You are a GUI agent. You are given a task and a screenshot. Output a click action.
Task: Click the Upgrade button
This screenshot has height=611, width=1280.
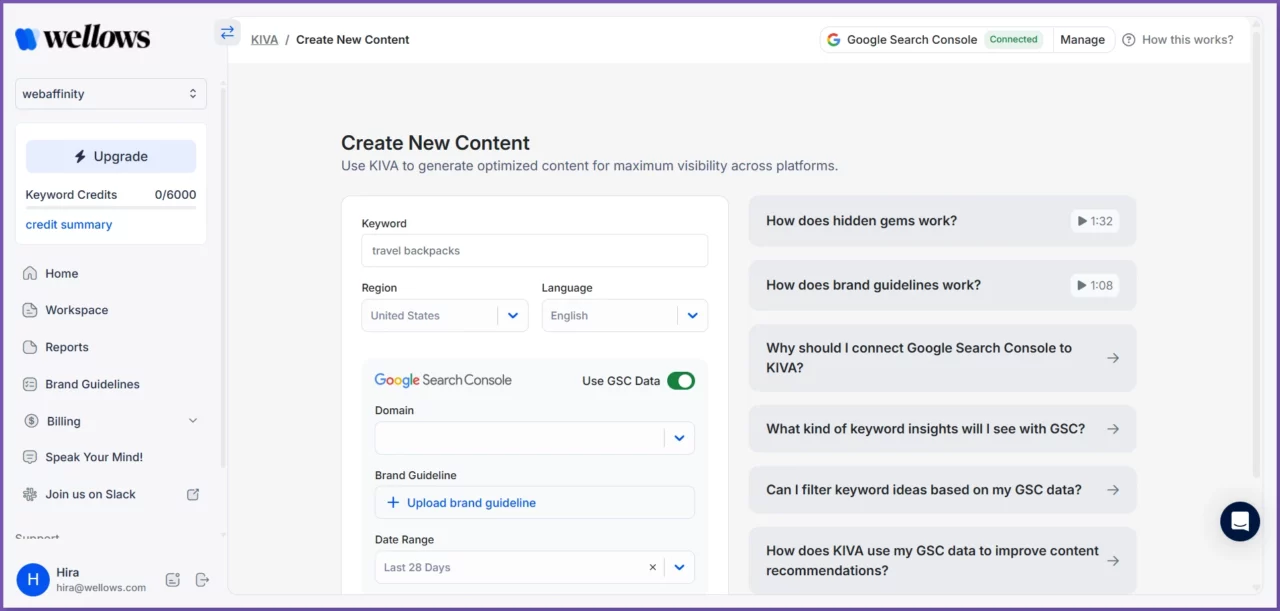(x=110, y=156)
